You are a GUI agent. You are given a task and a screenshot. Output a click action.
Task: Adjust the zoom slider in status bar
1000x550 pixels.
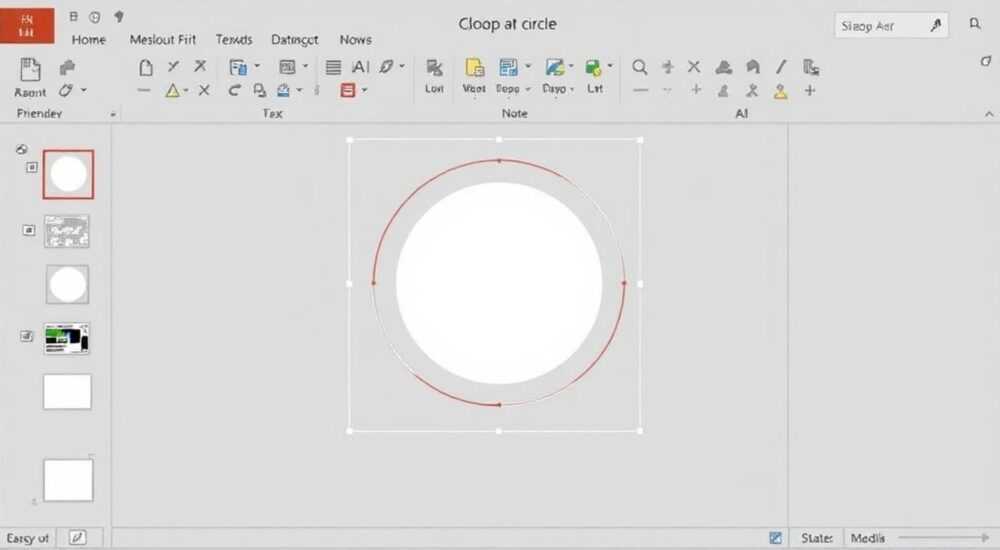[943, 538]
